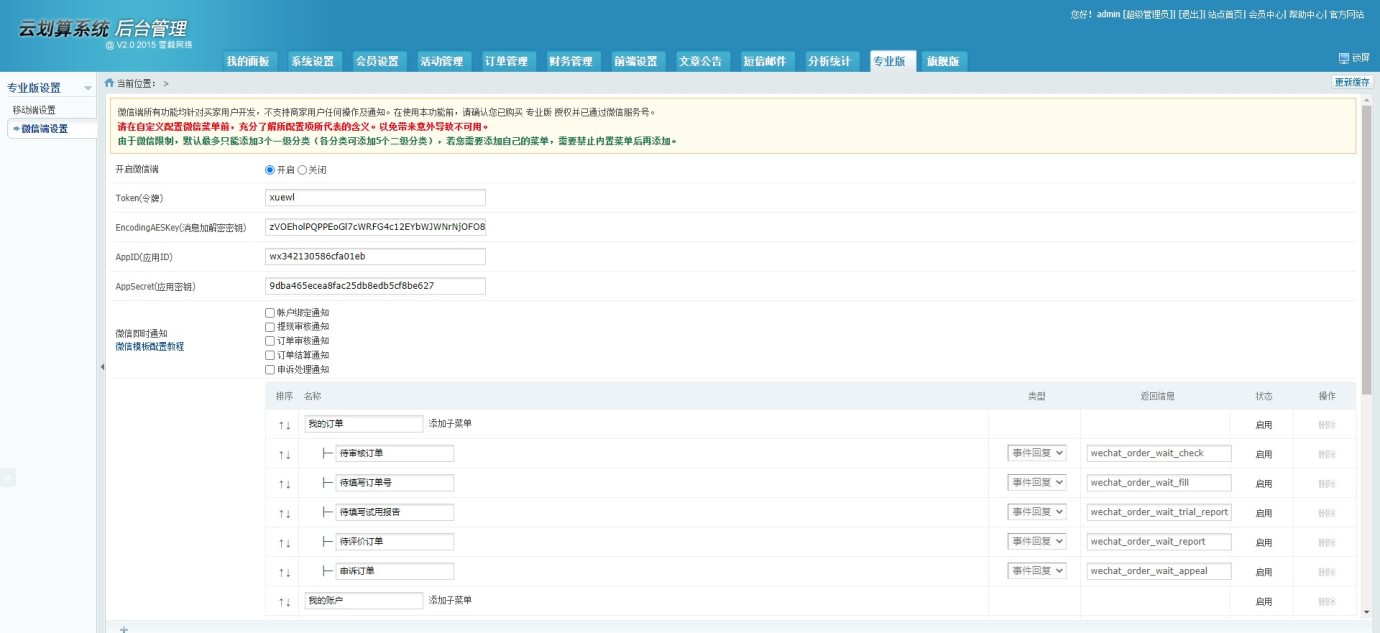Screen dimensions: 1380x633
Task: Click the 启用 status in the 申诉订单 row
Action: [1264, 572]
